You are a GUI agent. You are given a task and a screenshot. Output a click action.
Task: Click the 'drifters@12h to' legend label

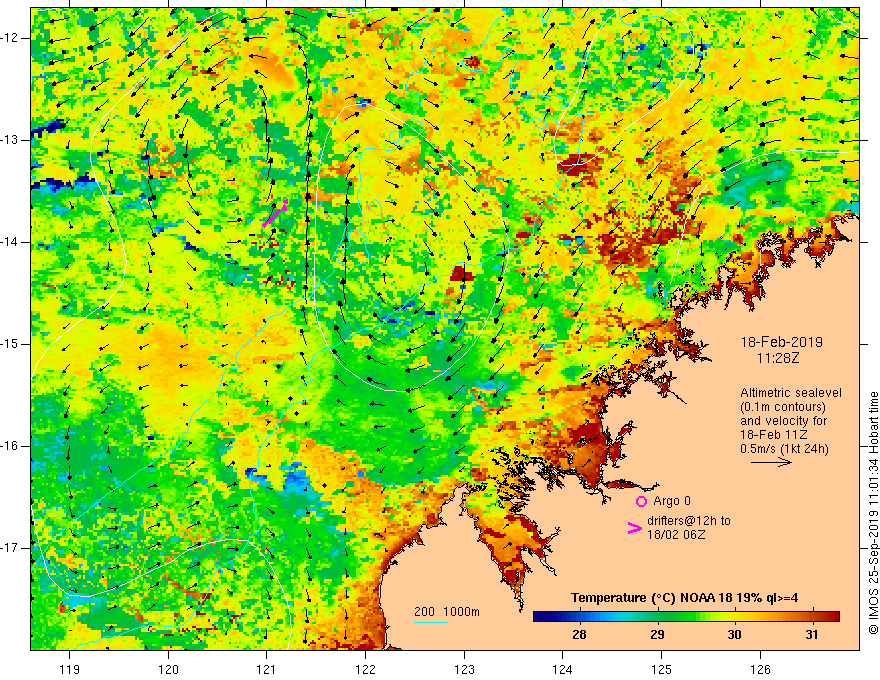coord(689,521)
